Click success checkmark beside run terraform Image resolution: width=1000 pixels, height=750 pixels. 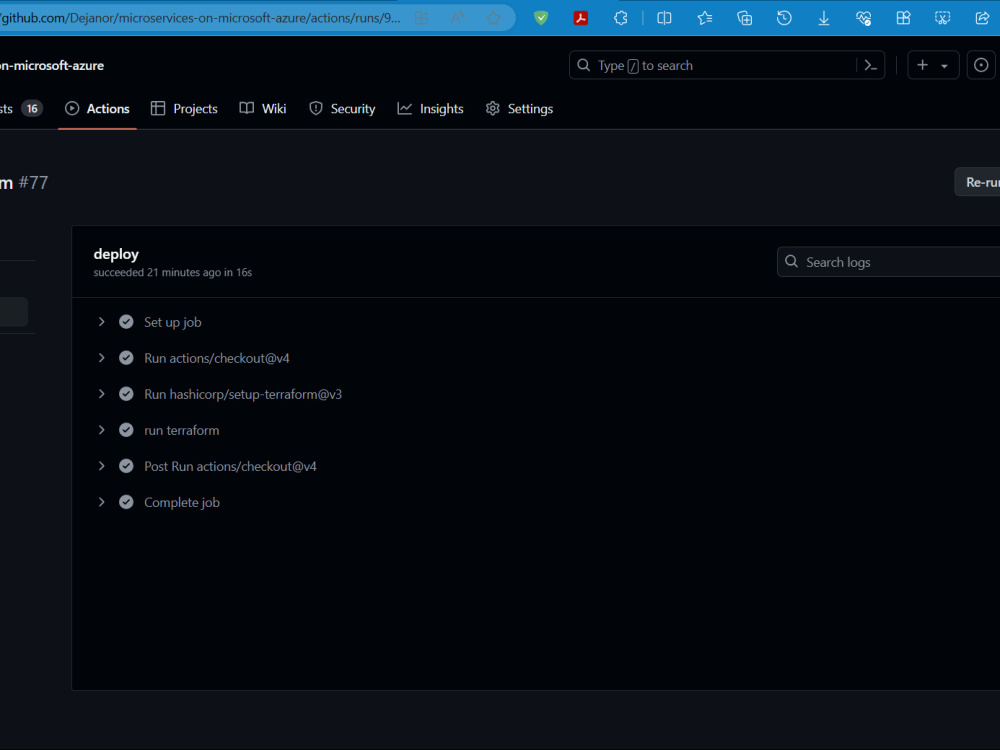[x=126, y=430]
